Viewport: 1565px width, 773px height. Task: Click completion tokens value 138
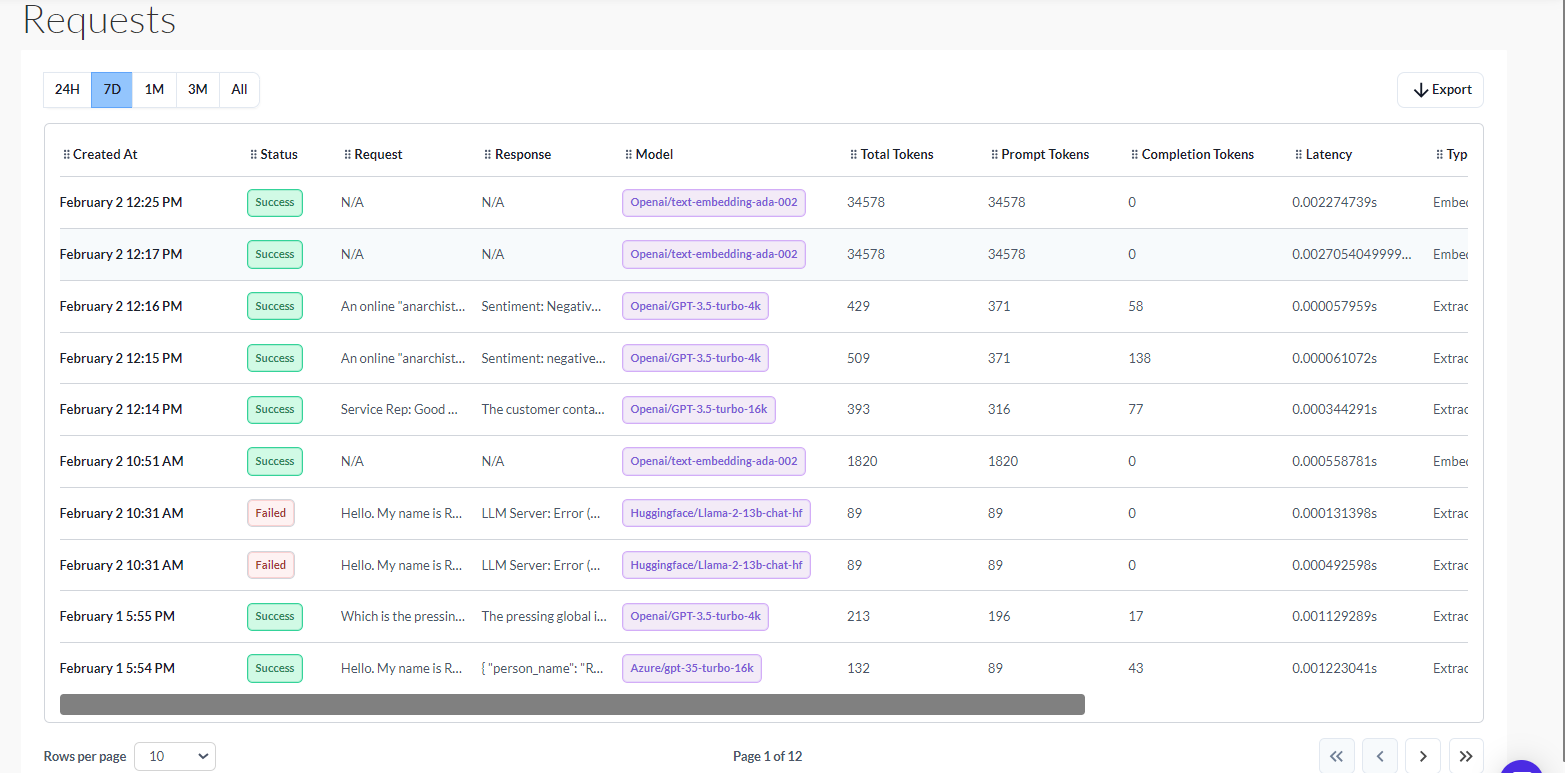point(1140,358)
